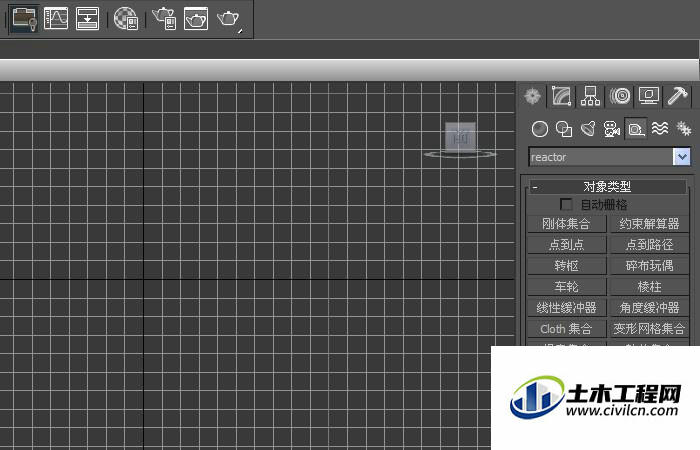Image resolution: width=700 pixels, height=450 pixels.
Task: Click the 碎布玩偶 button
Action: tap(649, 266)
